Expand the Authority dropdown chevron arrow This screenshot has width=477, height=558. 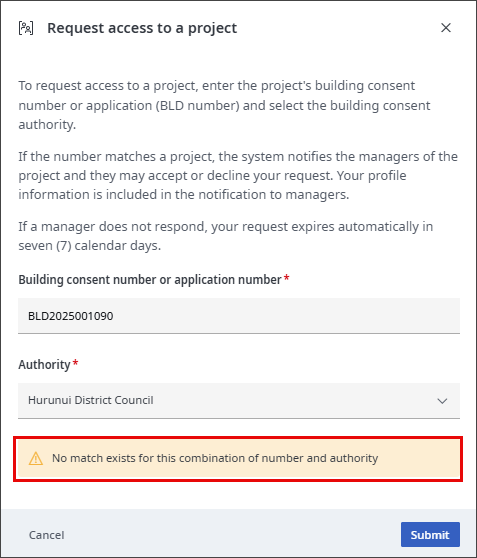click(x=442, y=401)
